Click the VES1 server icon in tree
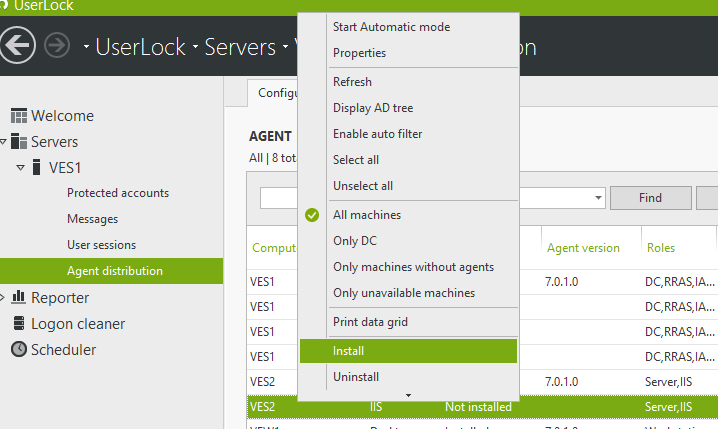 coord(37,168)
